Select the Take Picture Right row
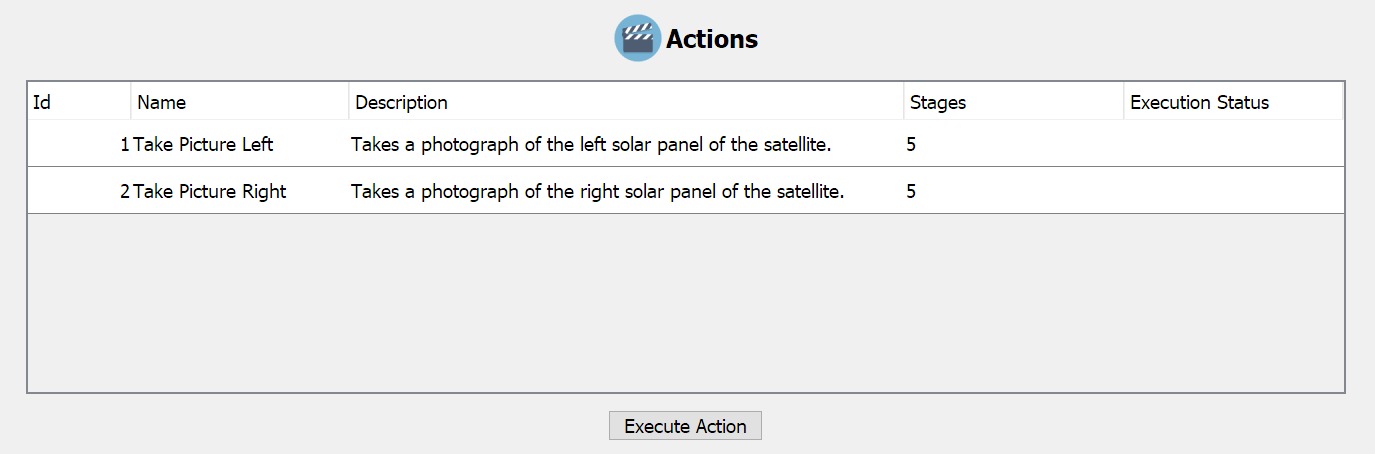This screenshot has height=454, width=1375. pyautogui.click(x=210, y=191)
